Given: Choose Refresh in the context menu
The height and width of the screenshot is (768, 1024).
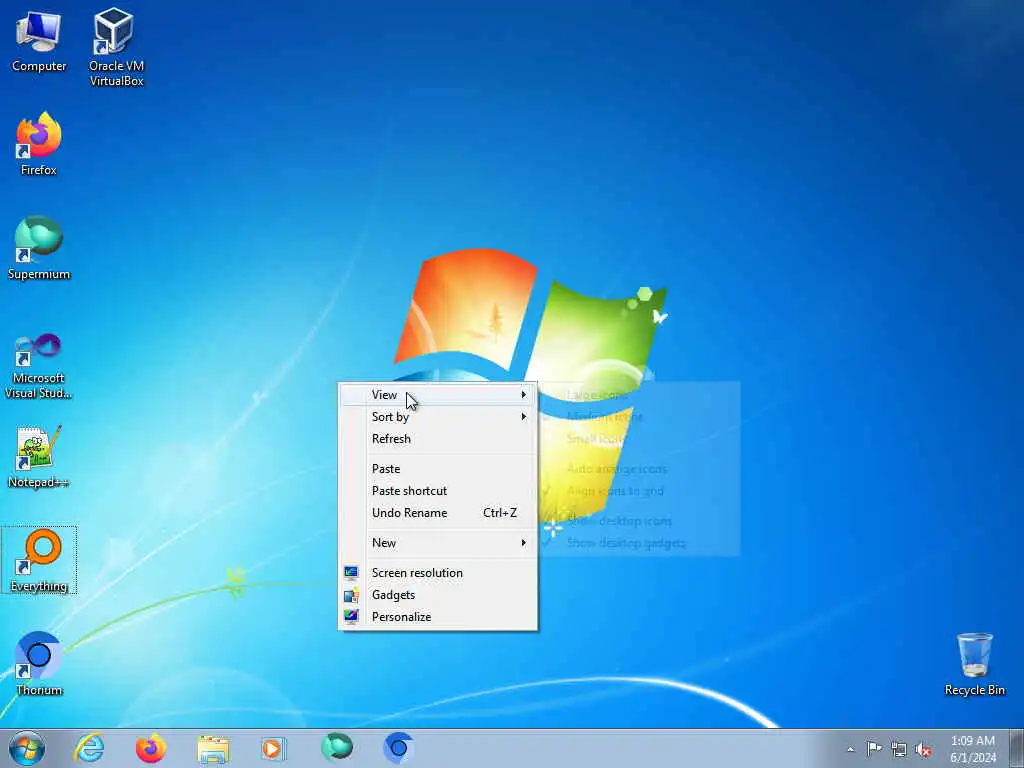Looking at the screenshot, I should [x=438, y=439].
